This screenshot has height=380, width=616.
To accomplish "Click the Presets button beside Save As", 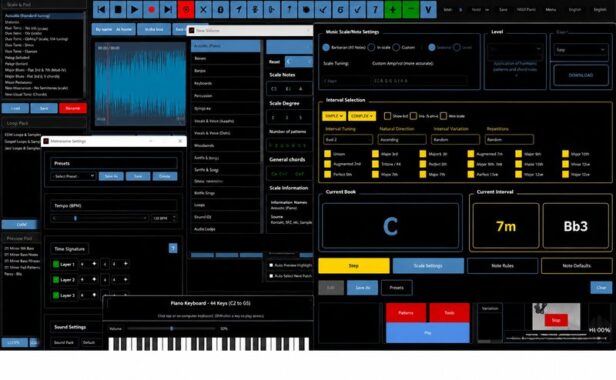I will [396, 288].
